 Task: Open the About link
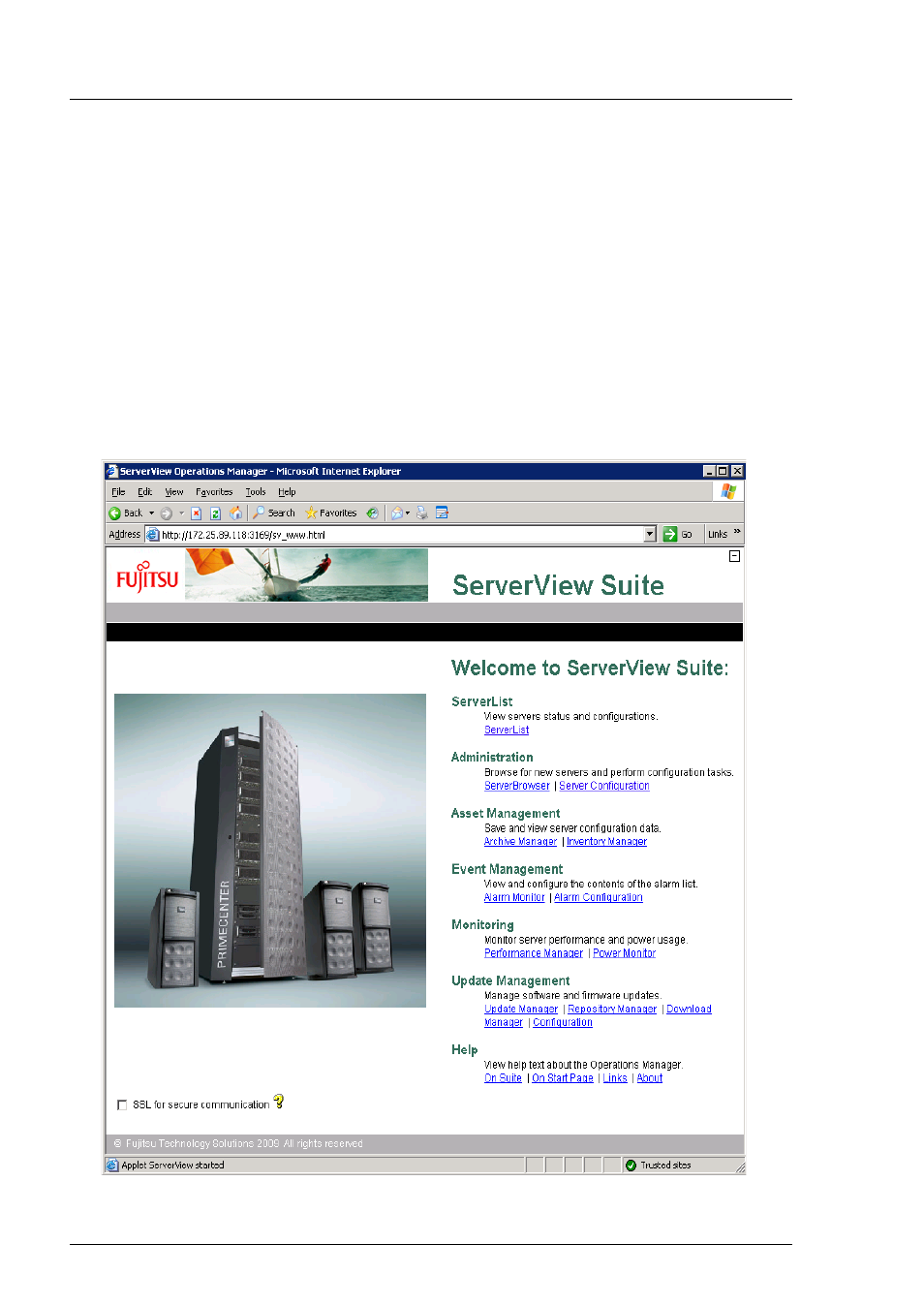tap(650, 1077)
